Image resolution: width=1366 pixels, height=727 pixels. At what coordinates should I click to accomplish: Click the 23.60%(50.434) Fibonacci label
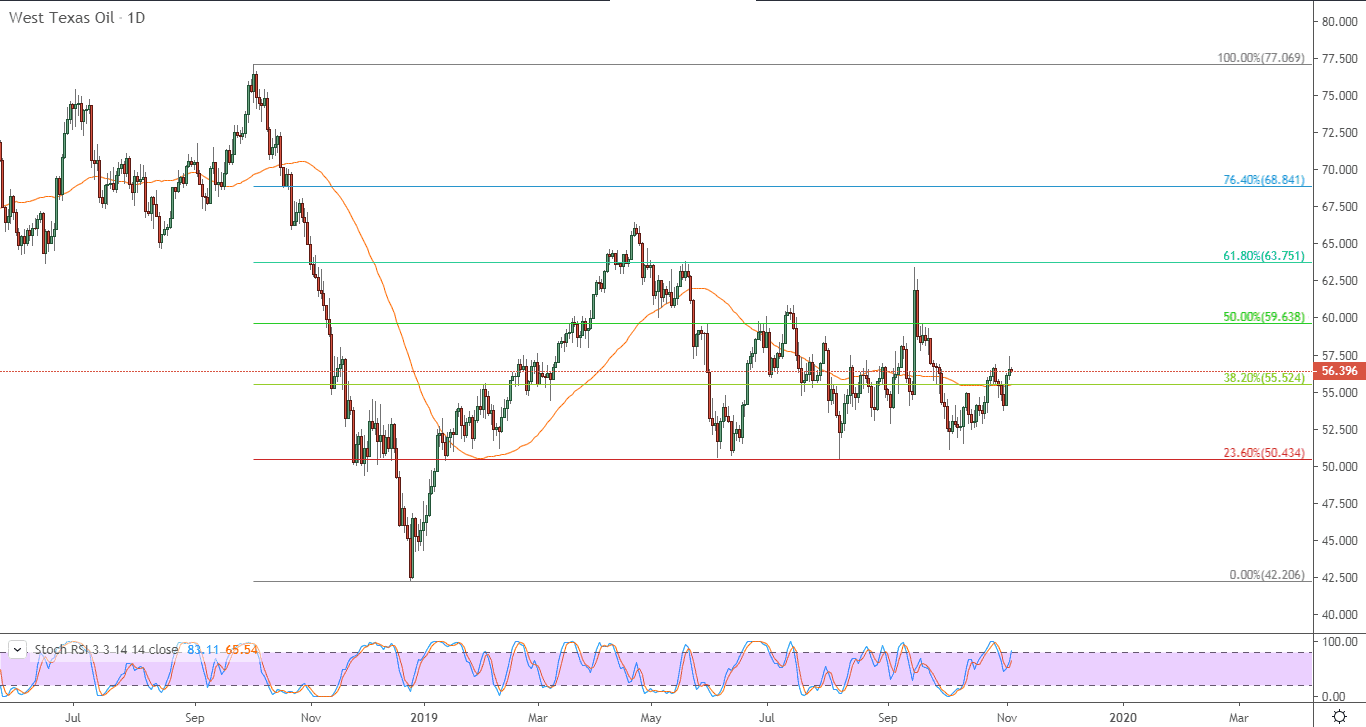click(x=1264, y=453)
